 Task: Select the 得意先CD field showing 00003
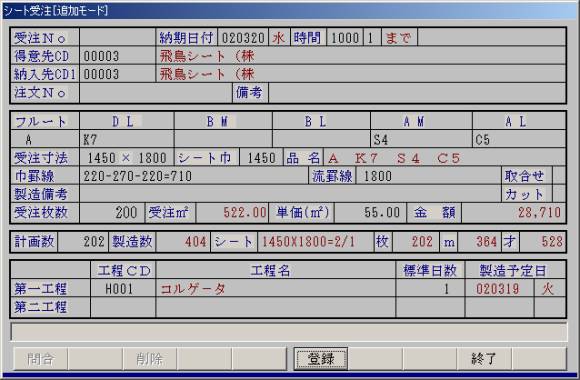pyautogui.click(x=118, y=56)
